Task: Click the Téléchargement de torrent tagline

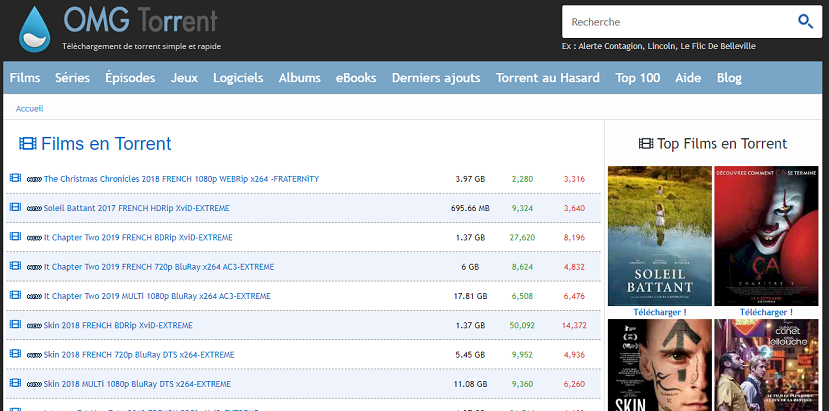Action: (x=142, y=47)
